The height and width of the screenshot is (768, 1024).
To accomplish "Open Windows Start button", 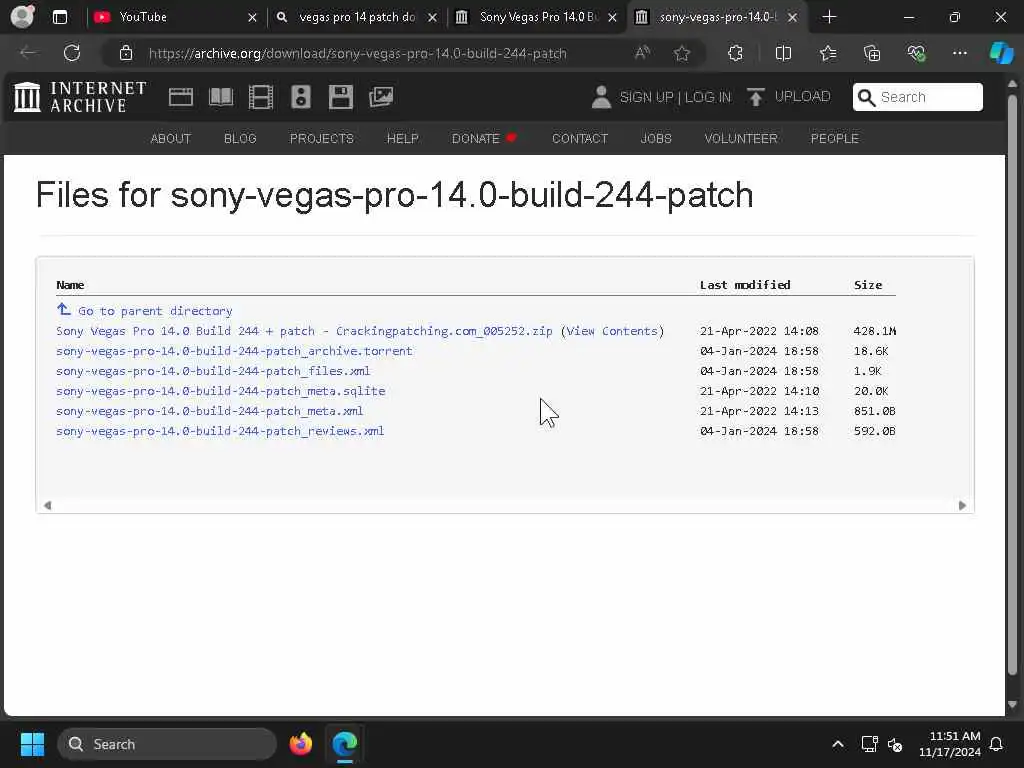I will [32, 744].
